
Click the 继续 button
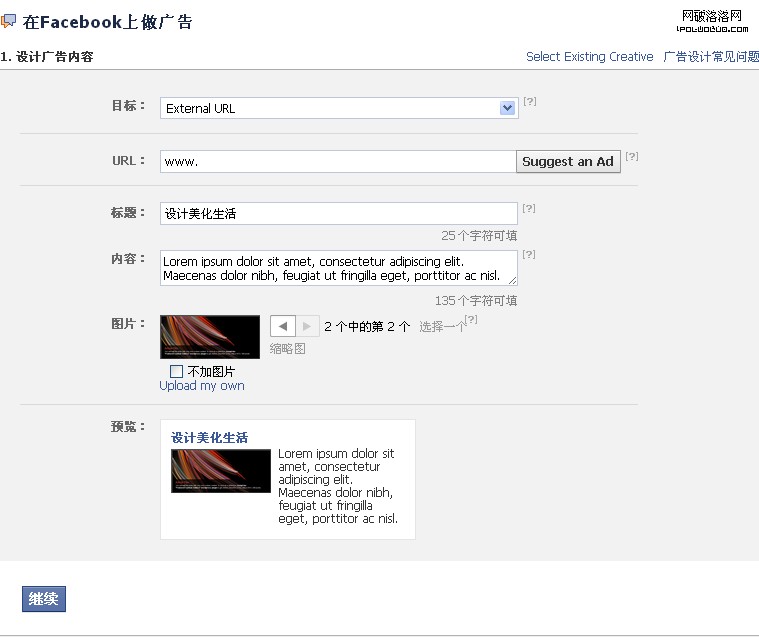[43, 599]
